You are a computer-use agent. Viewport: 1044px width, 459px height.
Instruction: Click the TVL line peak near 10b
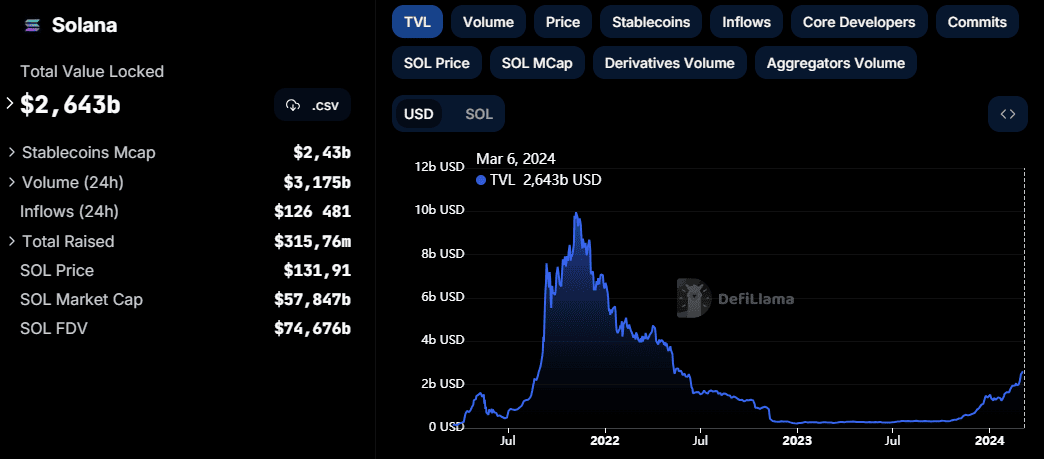[576, 214]
